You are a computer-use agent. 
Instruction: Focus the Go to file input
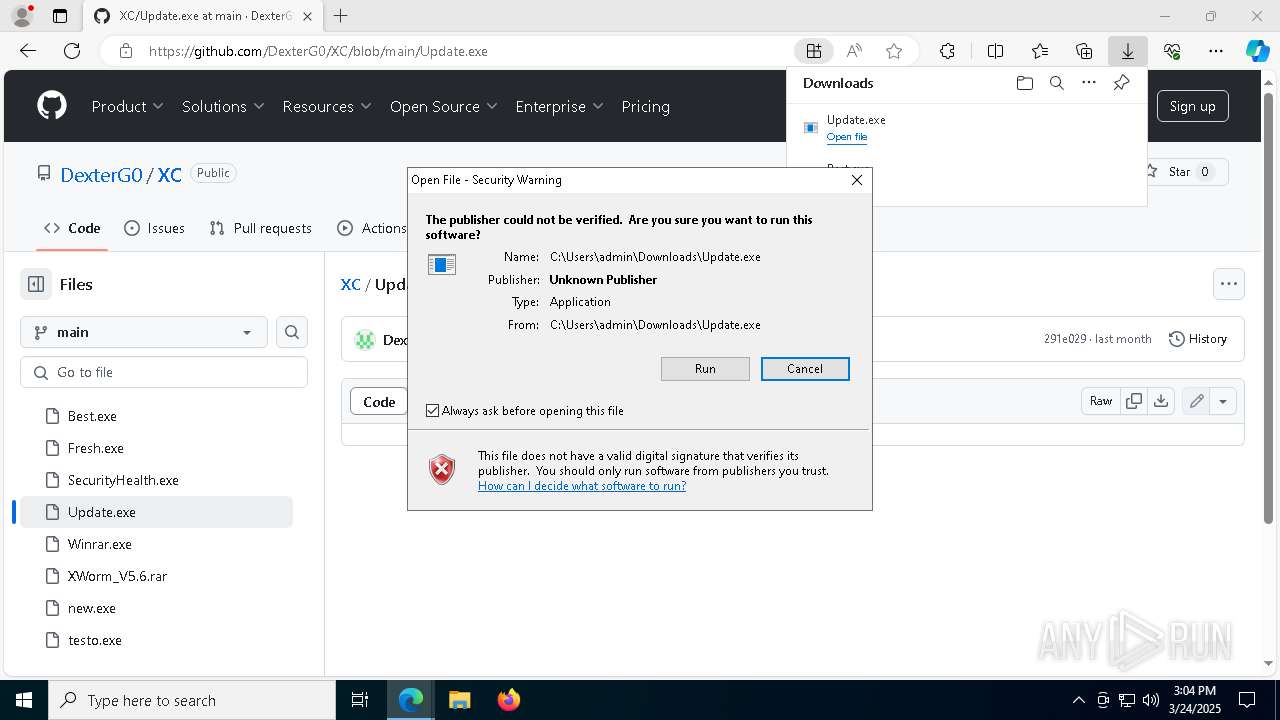pyautogui.click(x=164, y=372)
